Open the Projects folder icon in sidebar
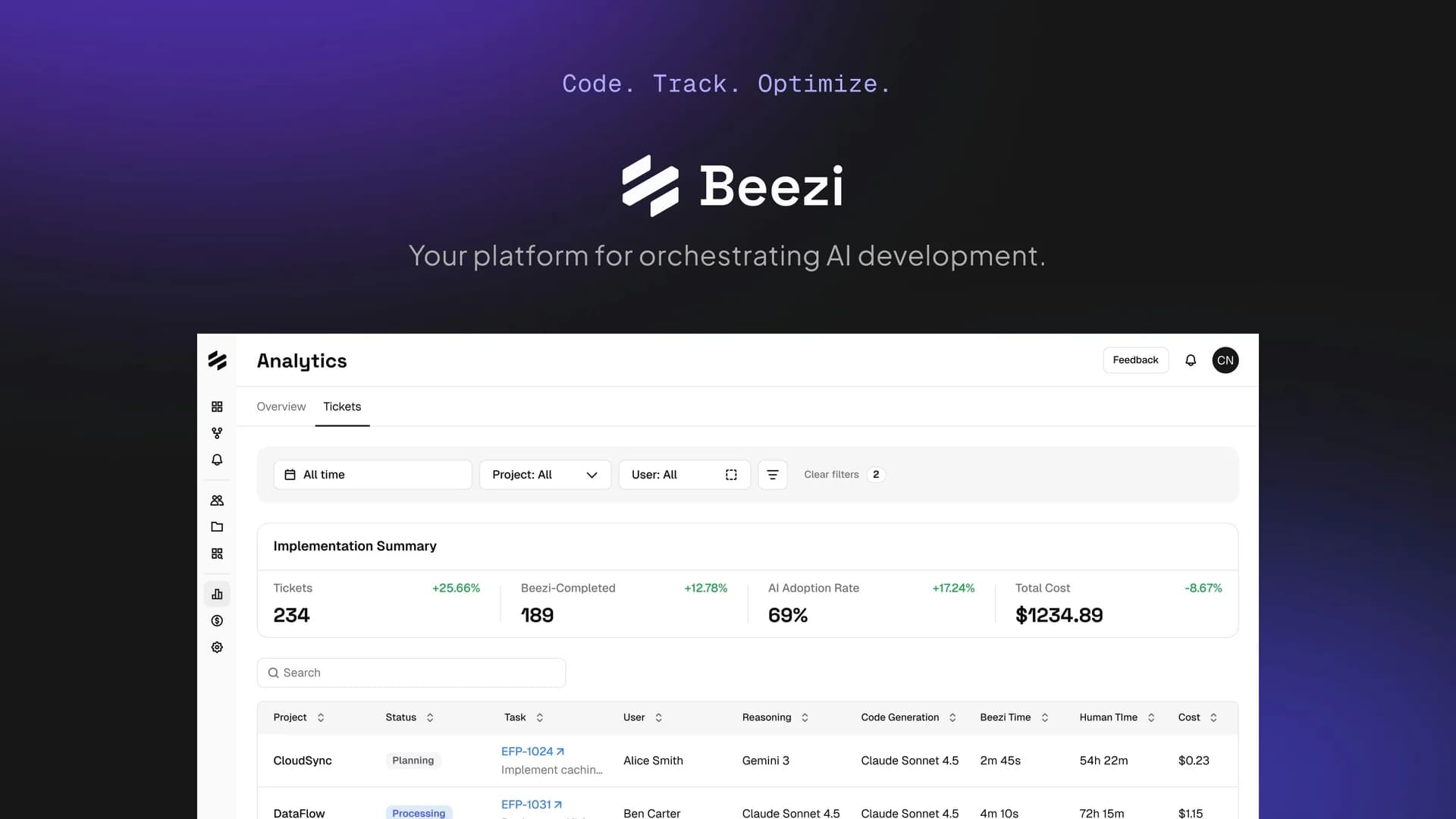 [x=217, y=526]
